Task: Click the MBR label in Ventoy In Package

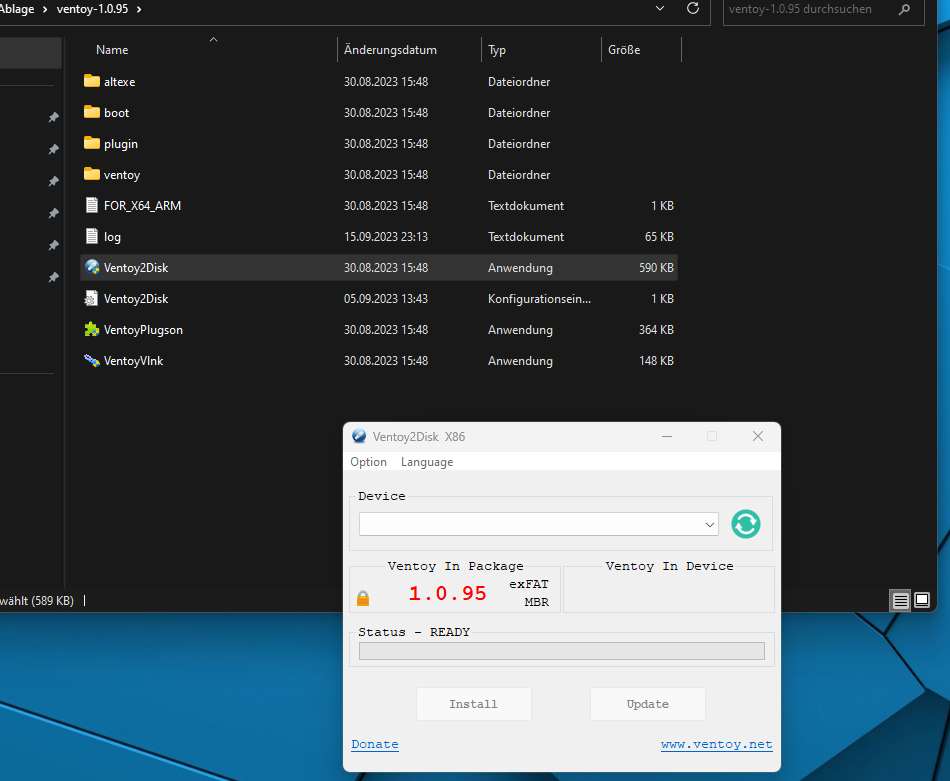Action: (x=536, y=602)
